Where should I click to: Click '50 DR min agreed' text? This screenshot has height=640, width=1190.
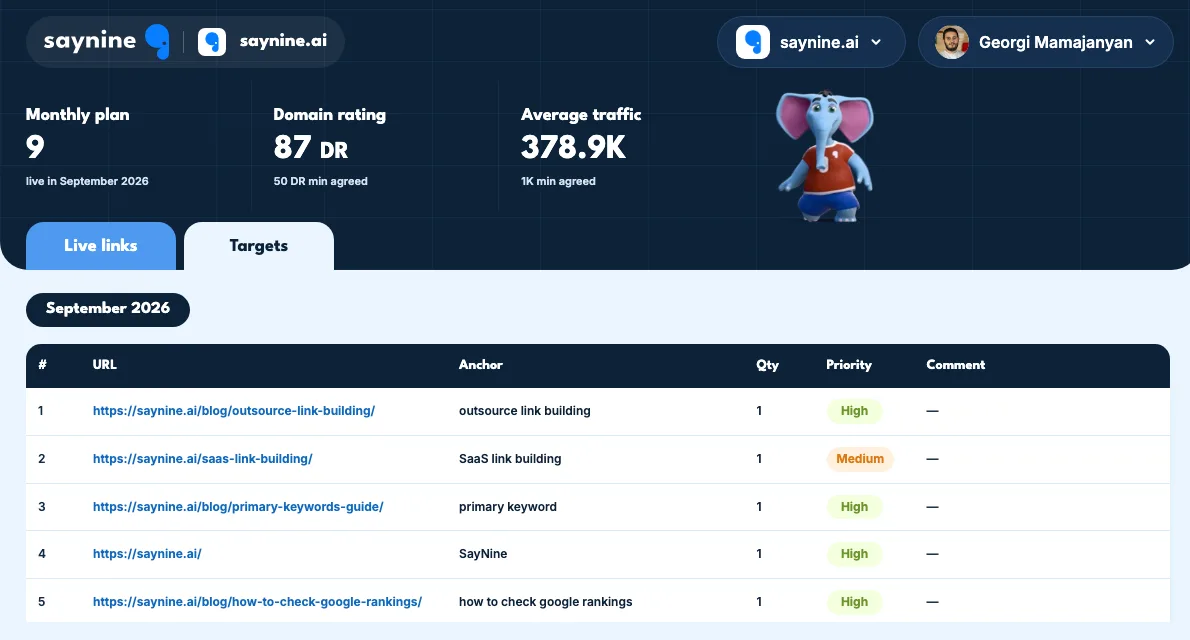click(320, 181)
